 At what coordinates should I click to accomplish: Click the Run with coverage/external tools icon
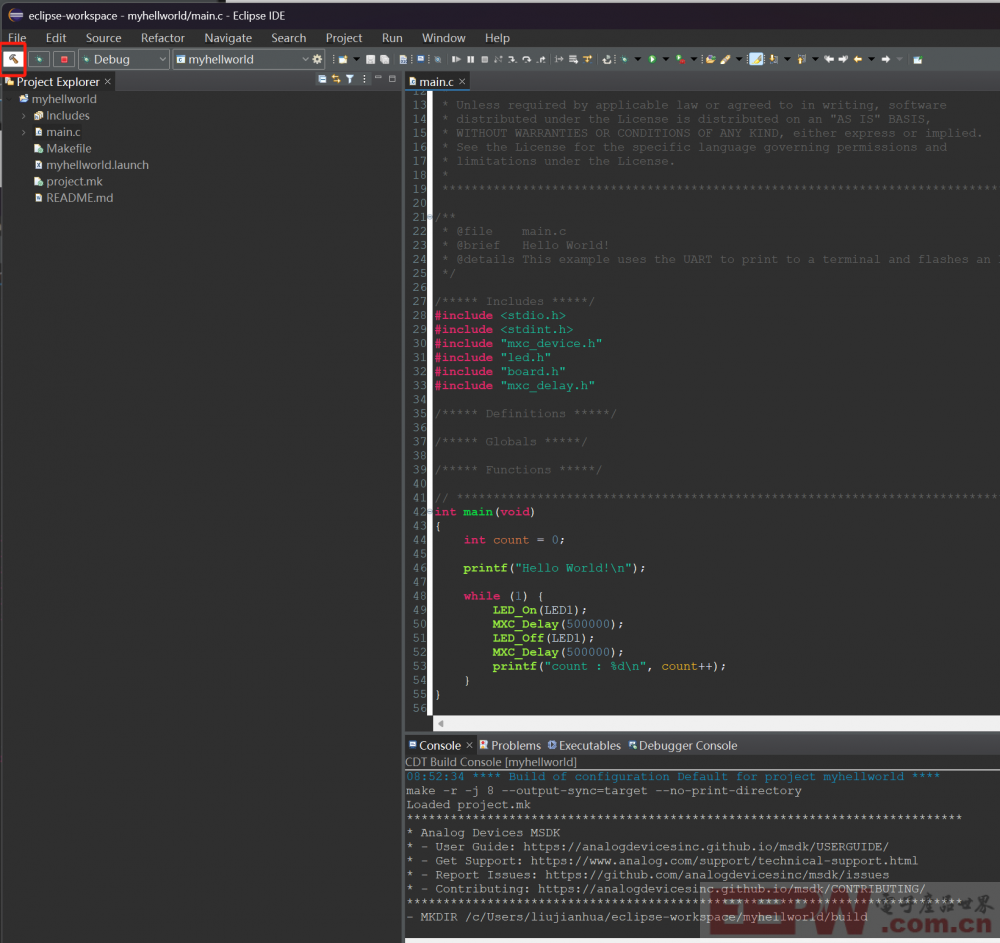[680, 59]
